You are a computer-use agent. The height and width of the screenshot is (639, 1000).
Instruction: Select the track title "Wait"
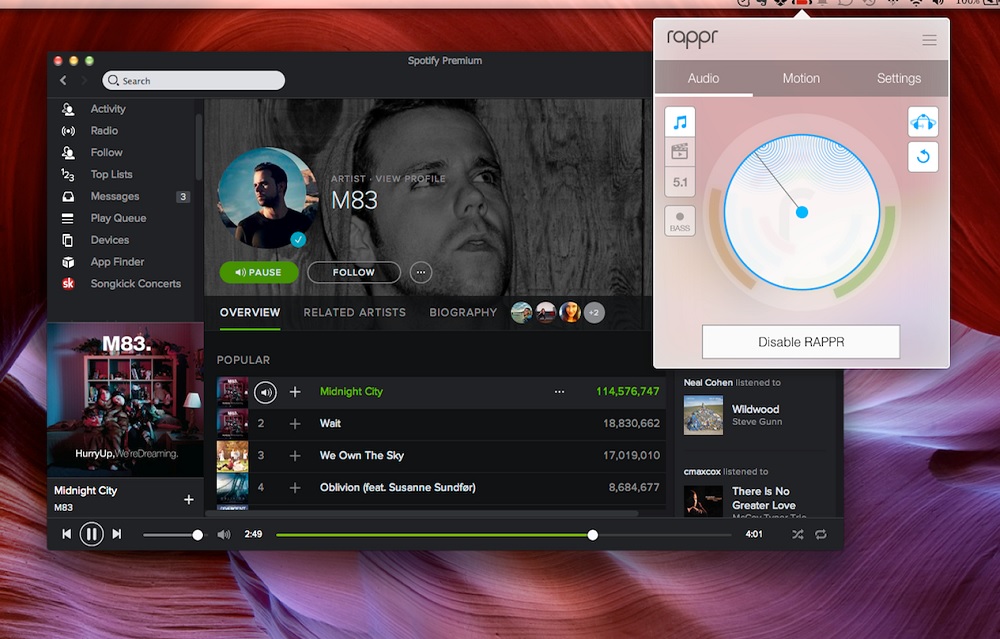click(x=330, y=423)
